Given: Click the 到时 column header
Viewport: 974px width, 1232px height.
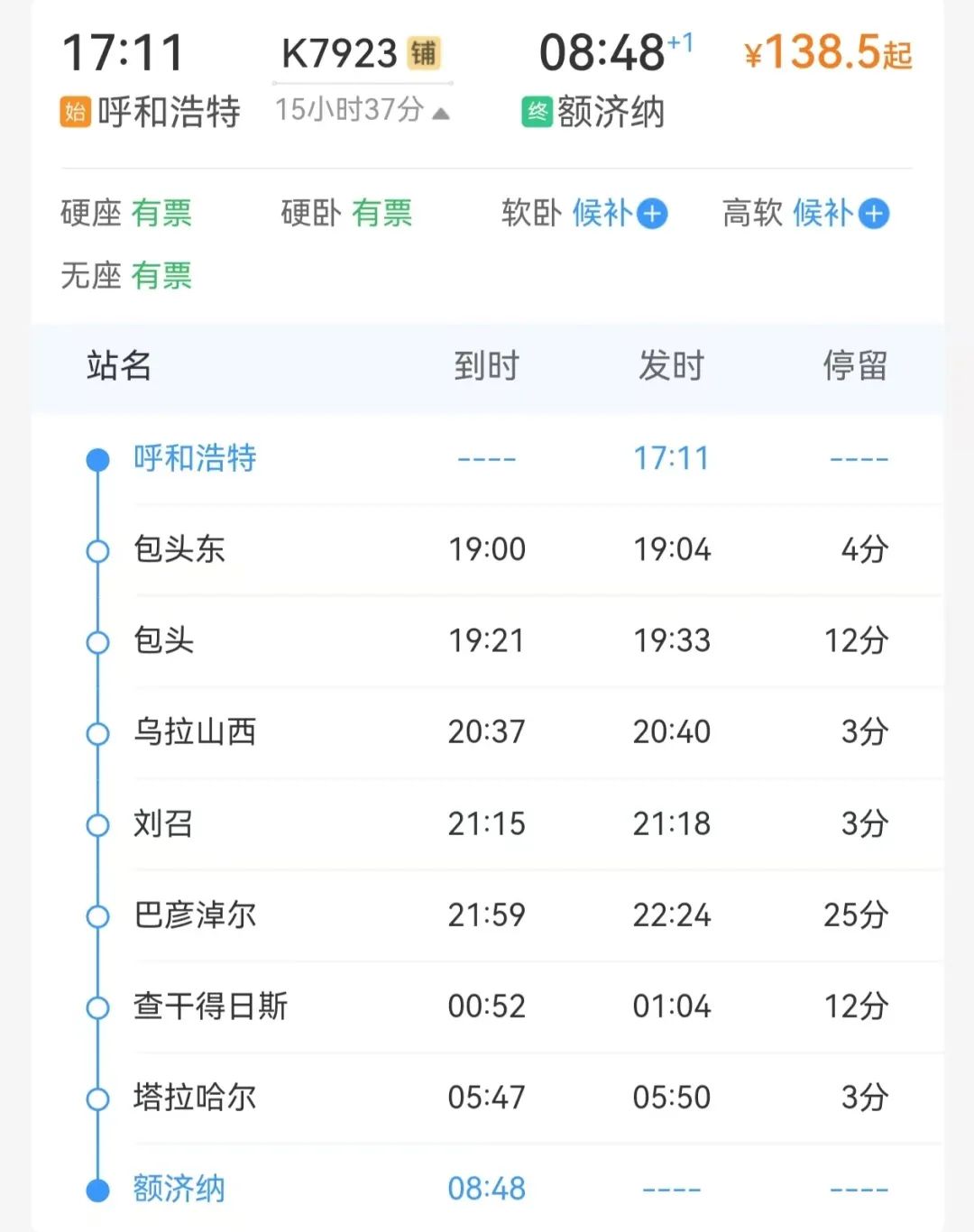Looking at the screenshot, I should [x=487, y=366].
